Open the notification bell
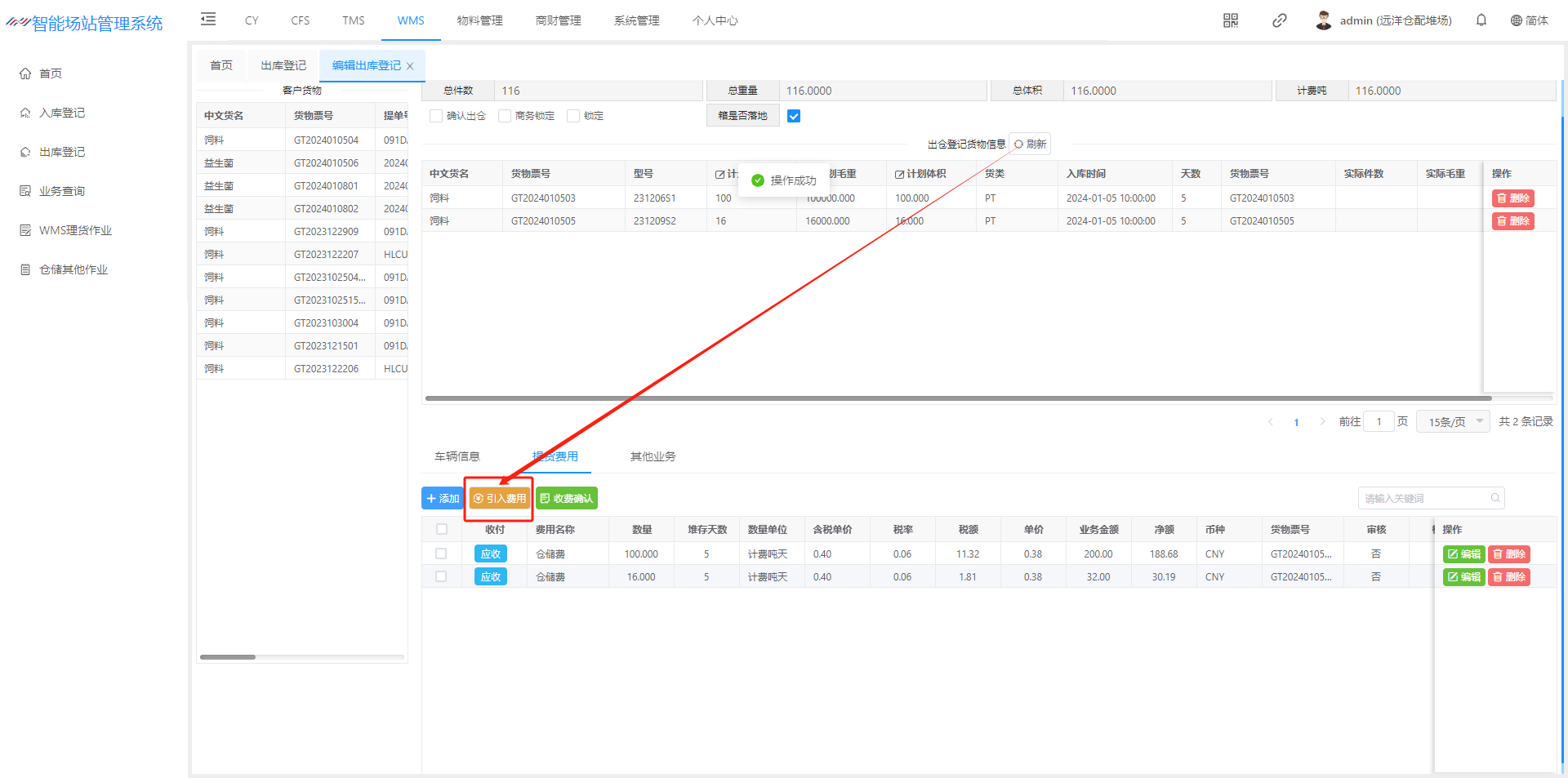Screen dimensions: 1568x778 [1481, 20]
